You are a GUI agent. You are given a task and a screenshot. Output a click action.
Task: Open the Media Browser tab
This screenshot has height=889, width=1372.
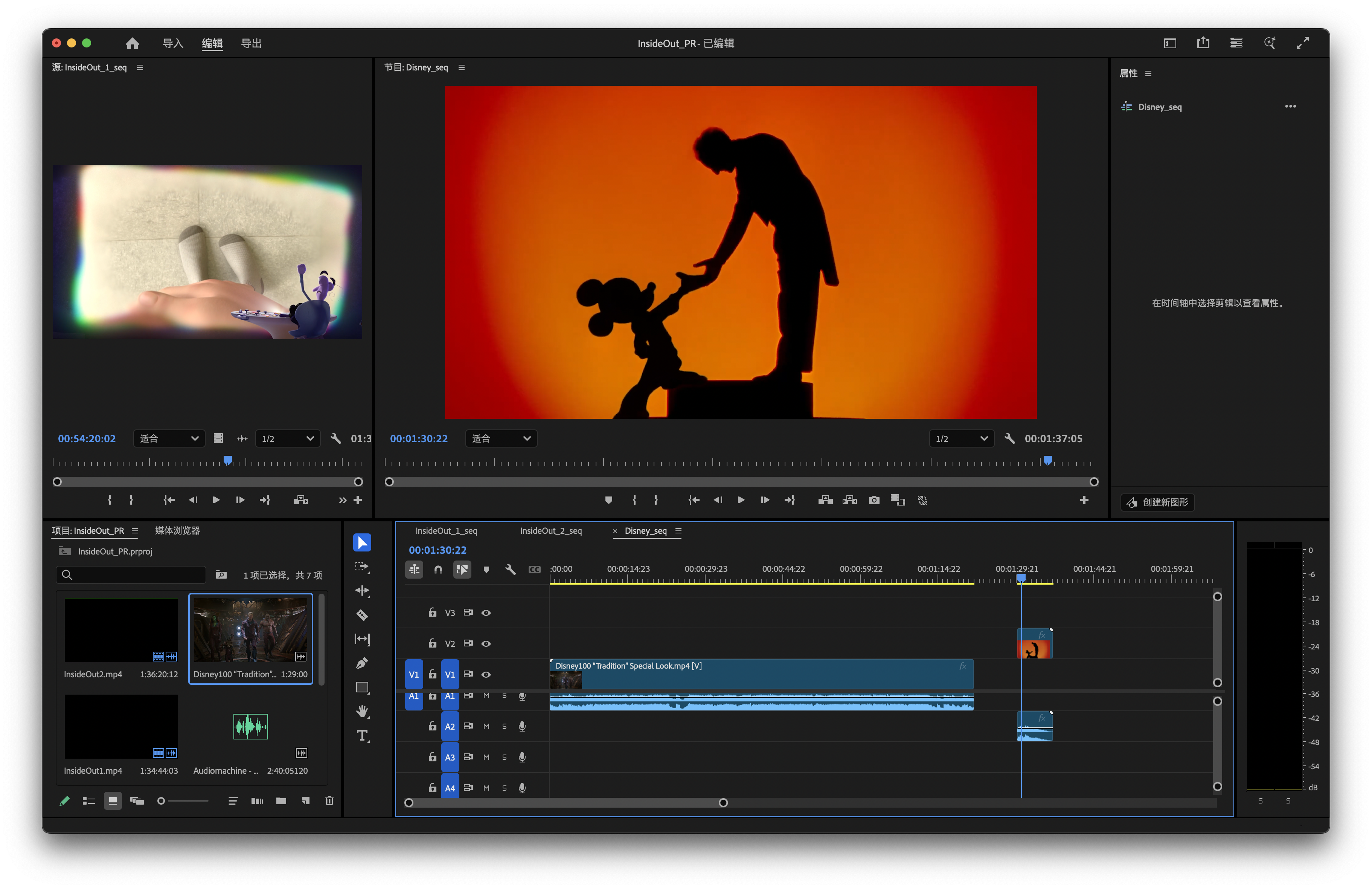178,531
